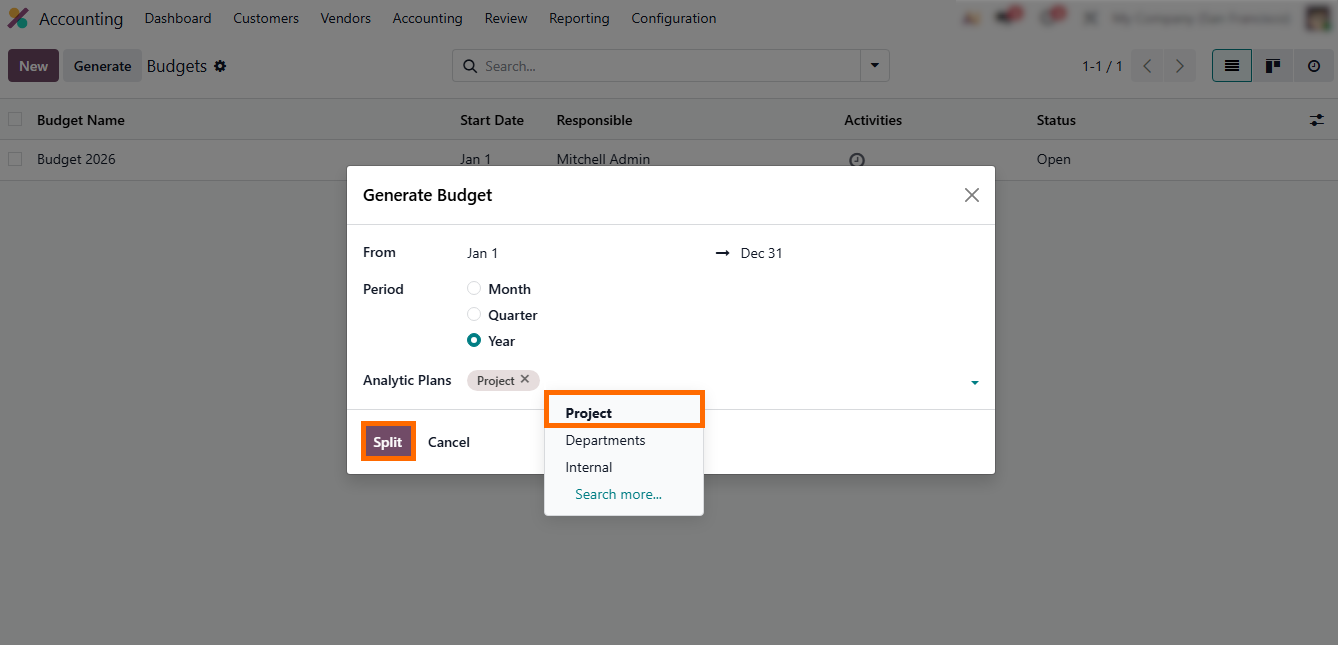Open the Reporting menu
The image size is (1338, 645).
point(579,18)
